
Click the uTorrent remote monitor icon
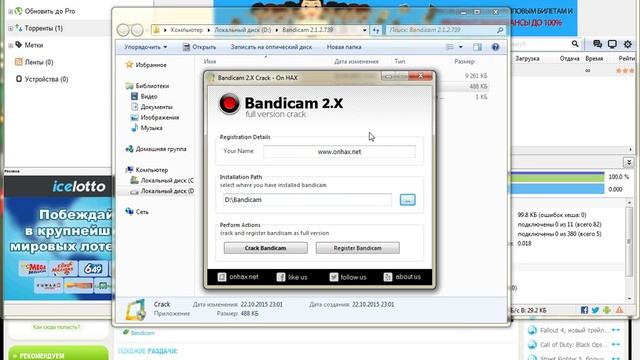pos(612,44)
